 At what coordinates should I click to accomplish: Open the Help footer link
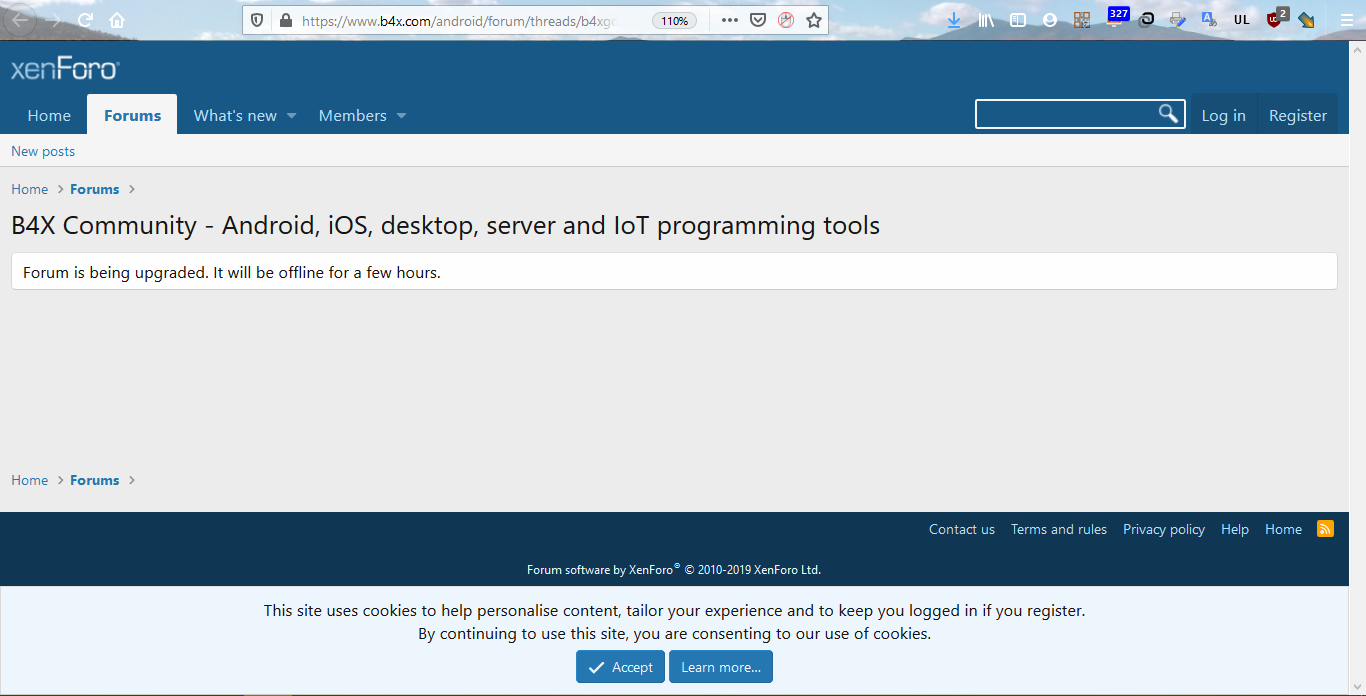point(1235,529)
